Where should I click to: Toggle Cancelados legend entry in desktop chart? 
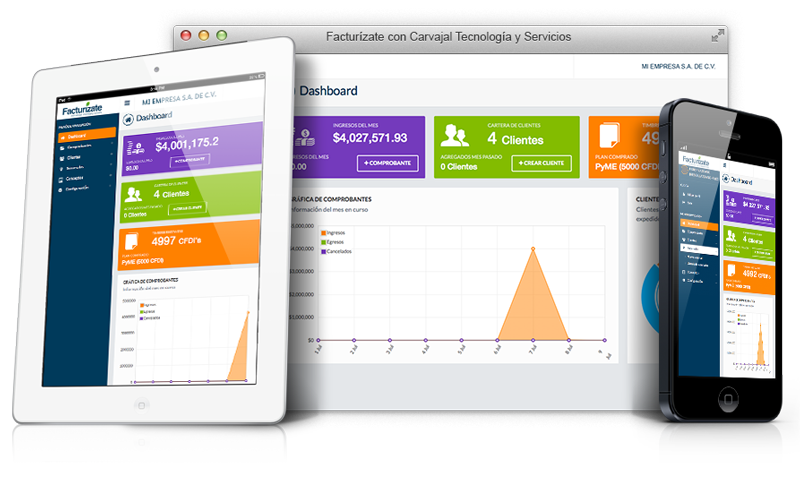click(x=336, y=251)
